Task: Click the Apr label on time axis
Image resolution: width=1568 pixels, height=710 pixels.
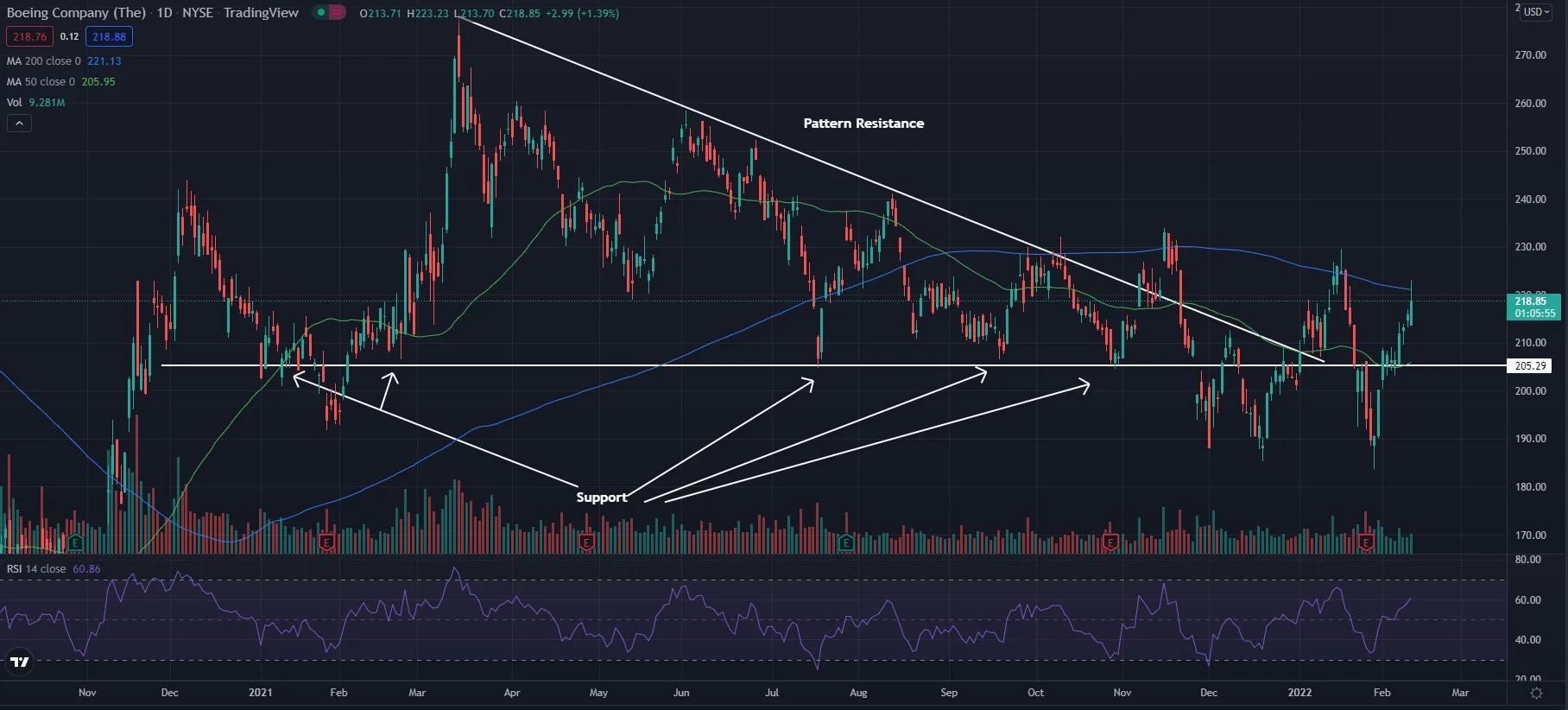Action: (x=512, y=693)
